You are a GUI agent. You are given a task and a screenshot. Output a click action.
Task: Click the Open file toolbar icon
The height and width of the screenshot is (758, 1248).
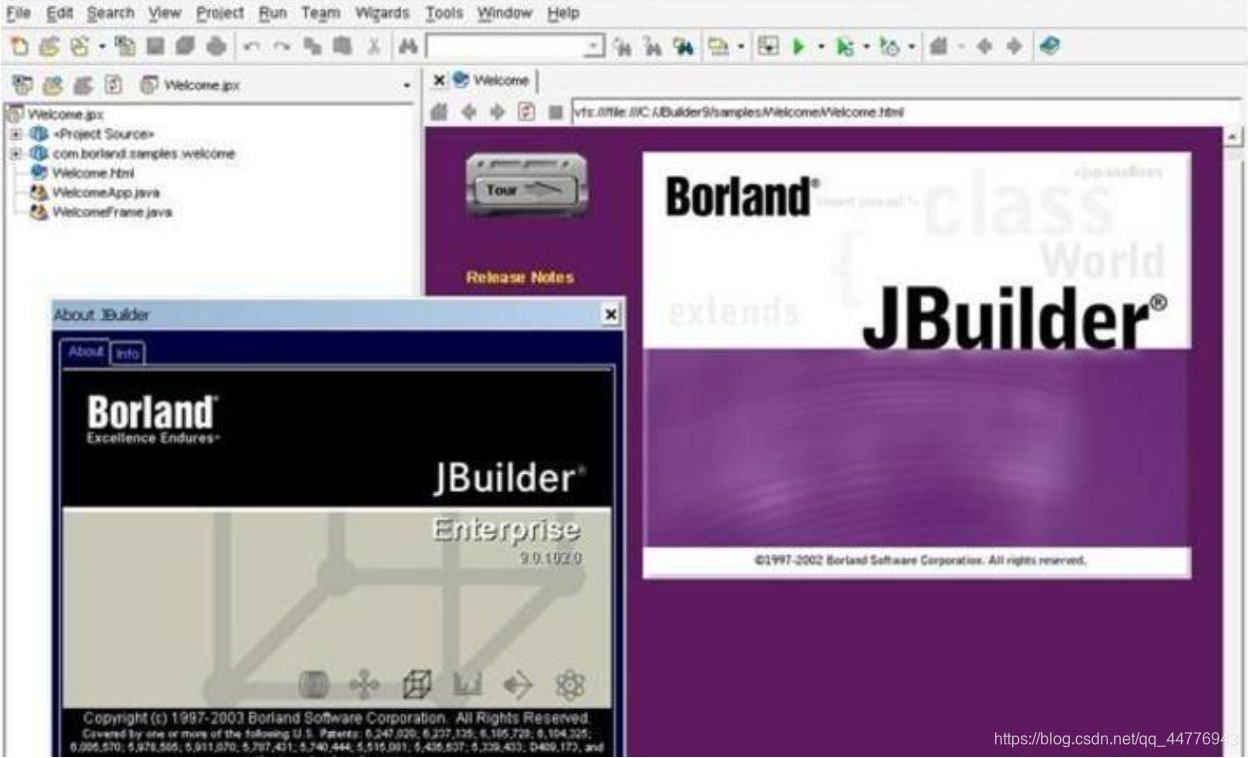pos(48,46)
